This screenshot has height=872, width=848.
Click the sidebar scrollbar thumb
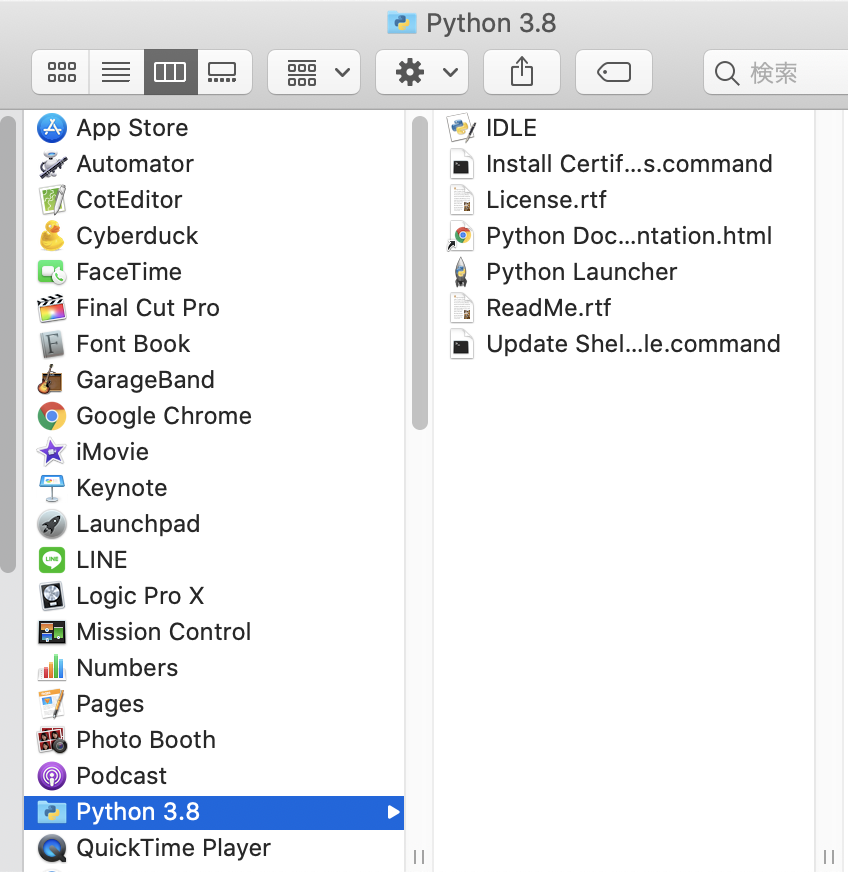pos(8,344)
